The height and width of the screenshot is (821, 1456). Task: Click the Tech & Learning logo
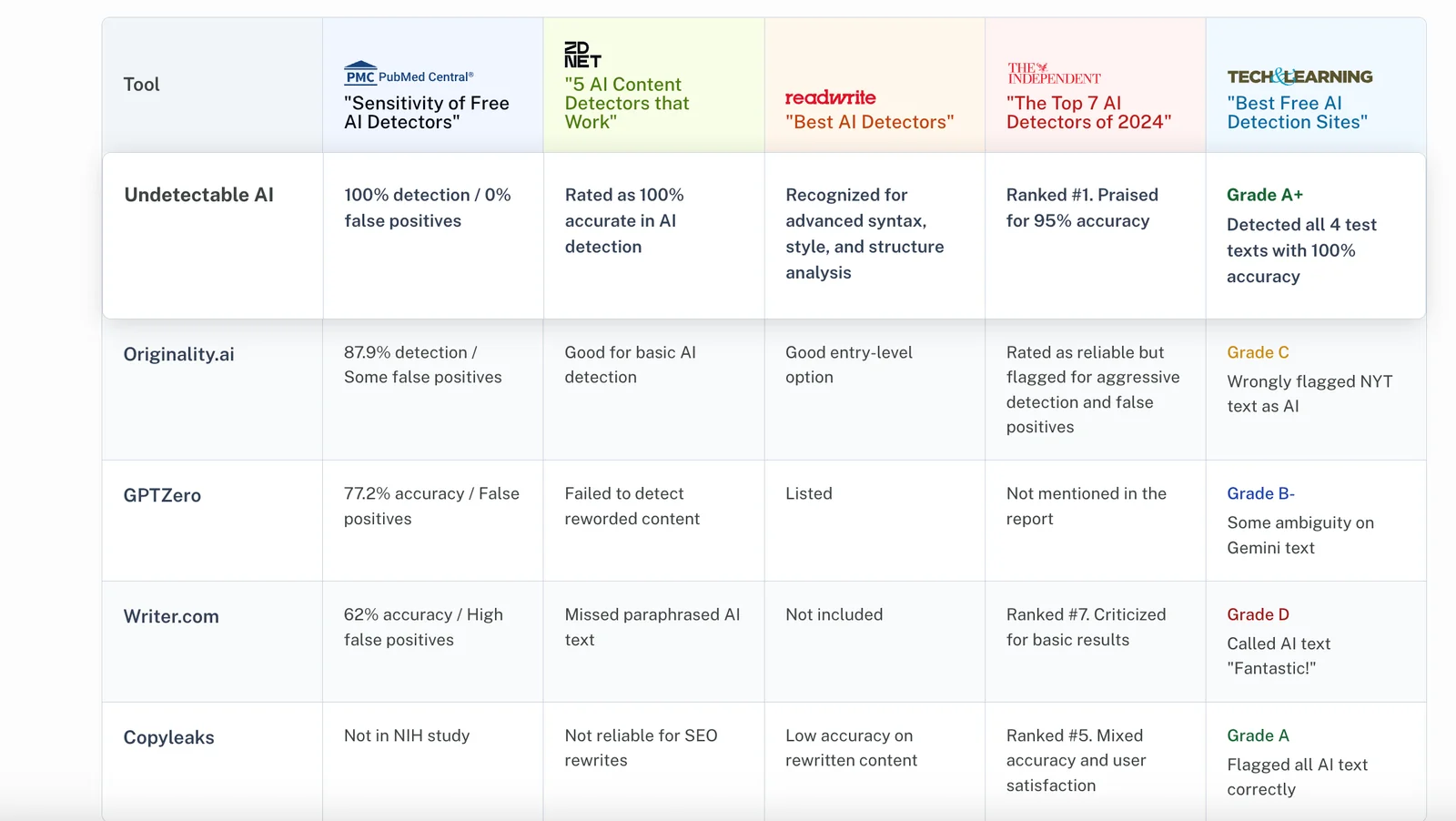tap(1299, 76)
